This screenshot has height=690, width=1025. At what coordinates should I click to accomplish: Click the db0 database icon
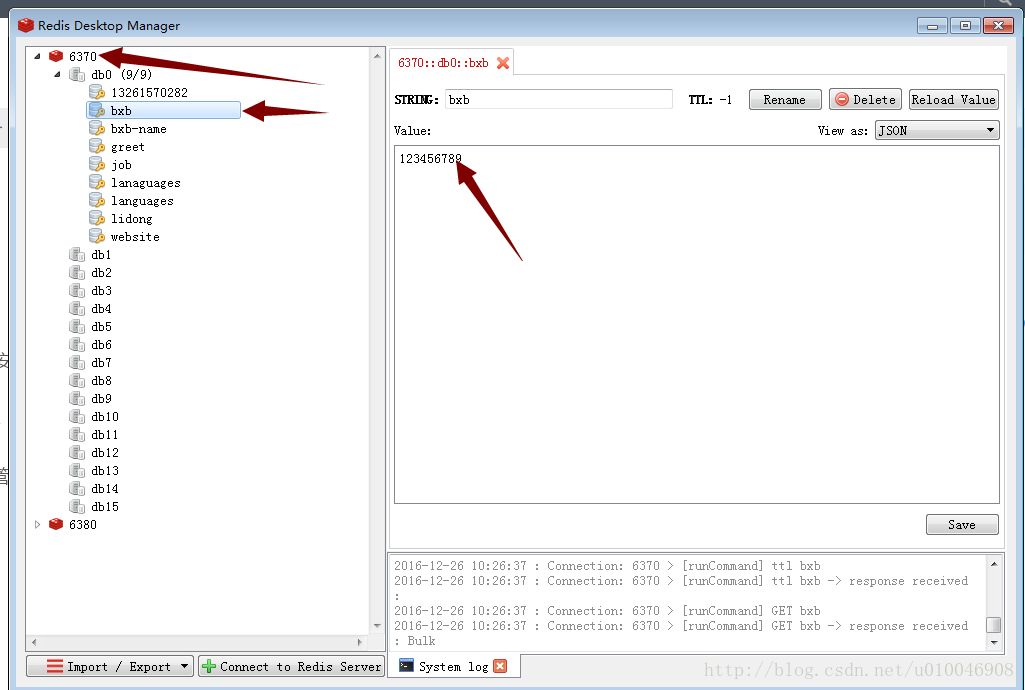click(x=77, y=74)
